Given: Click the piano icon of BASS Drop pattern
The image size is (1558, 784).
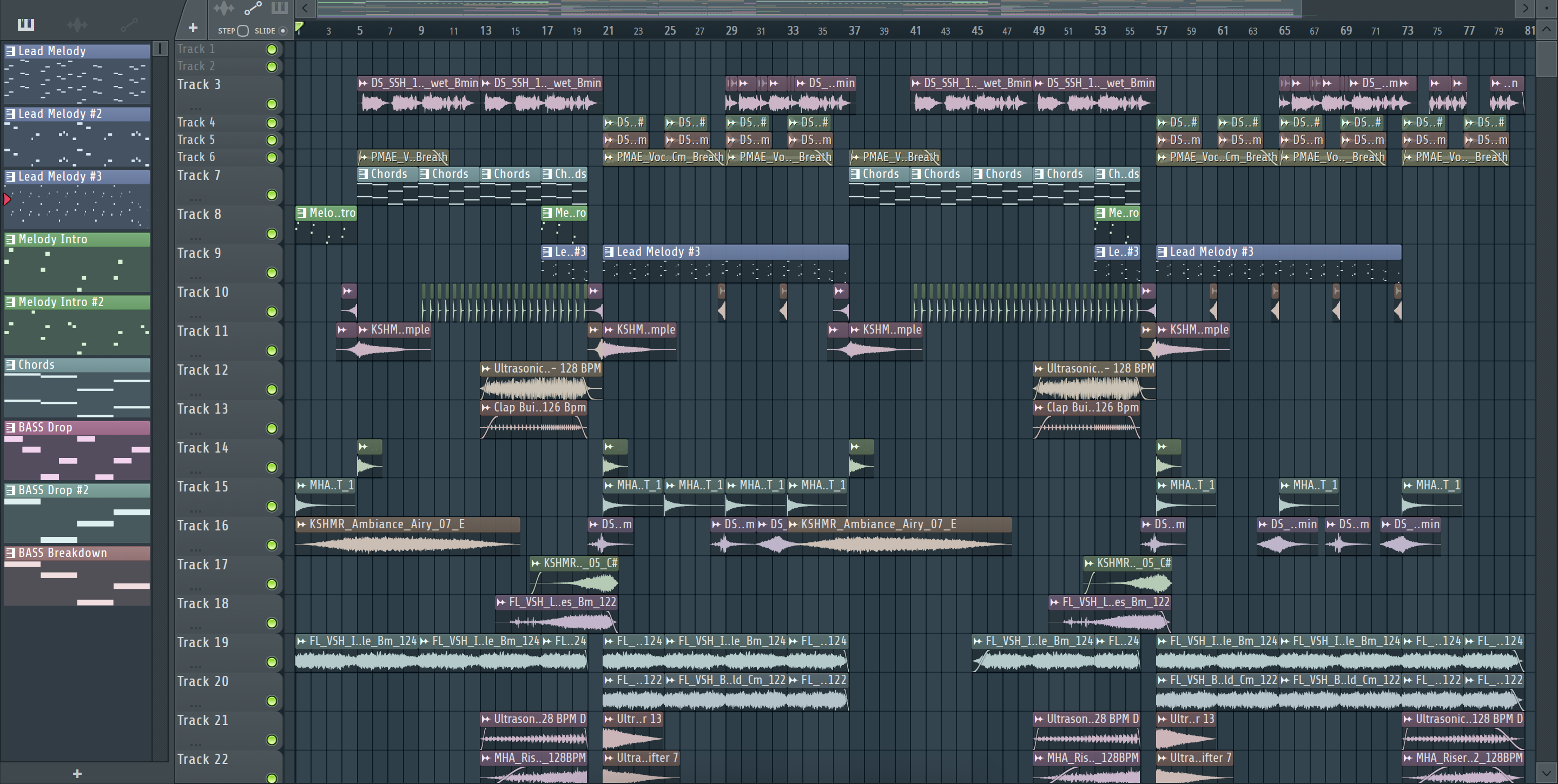Looking at the screenshot, I should click(10, 427).
